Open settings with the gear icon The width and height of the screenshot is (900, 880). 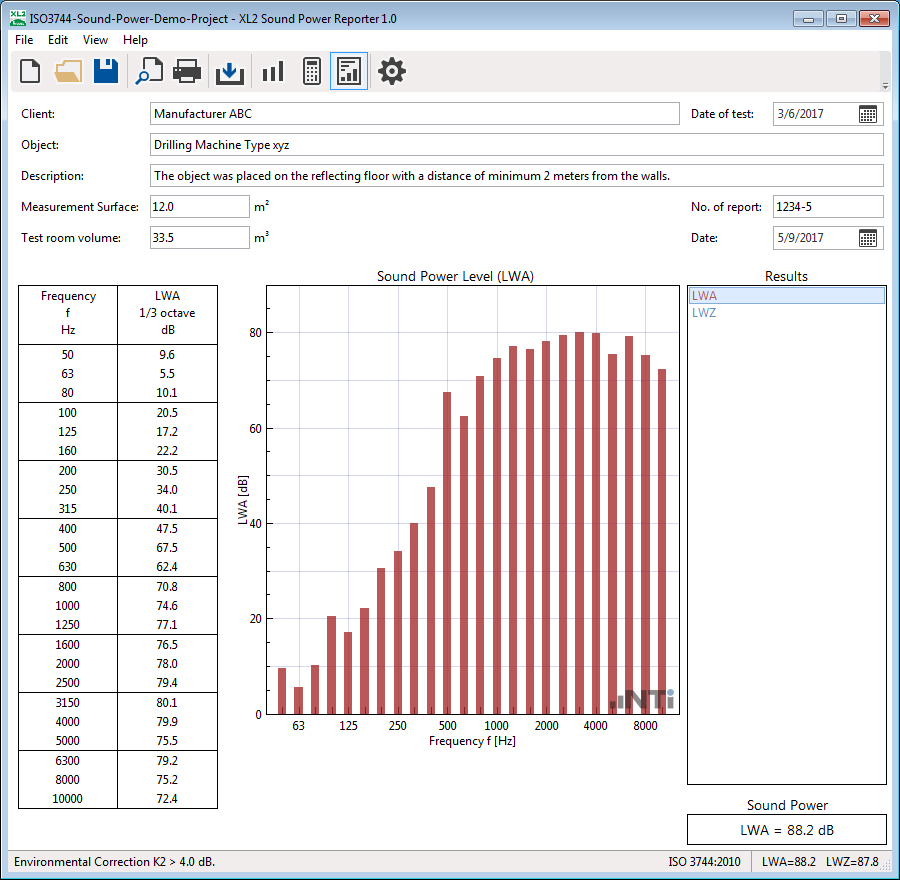pos(392,71)
